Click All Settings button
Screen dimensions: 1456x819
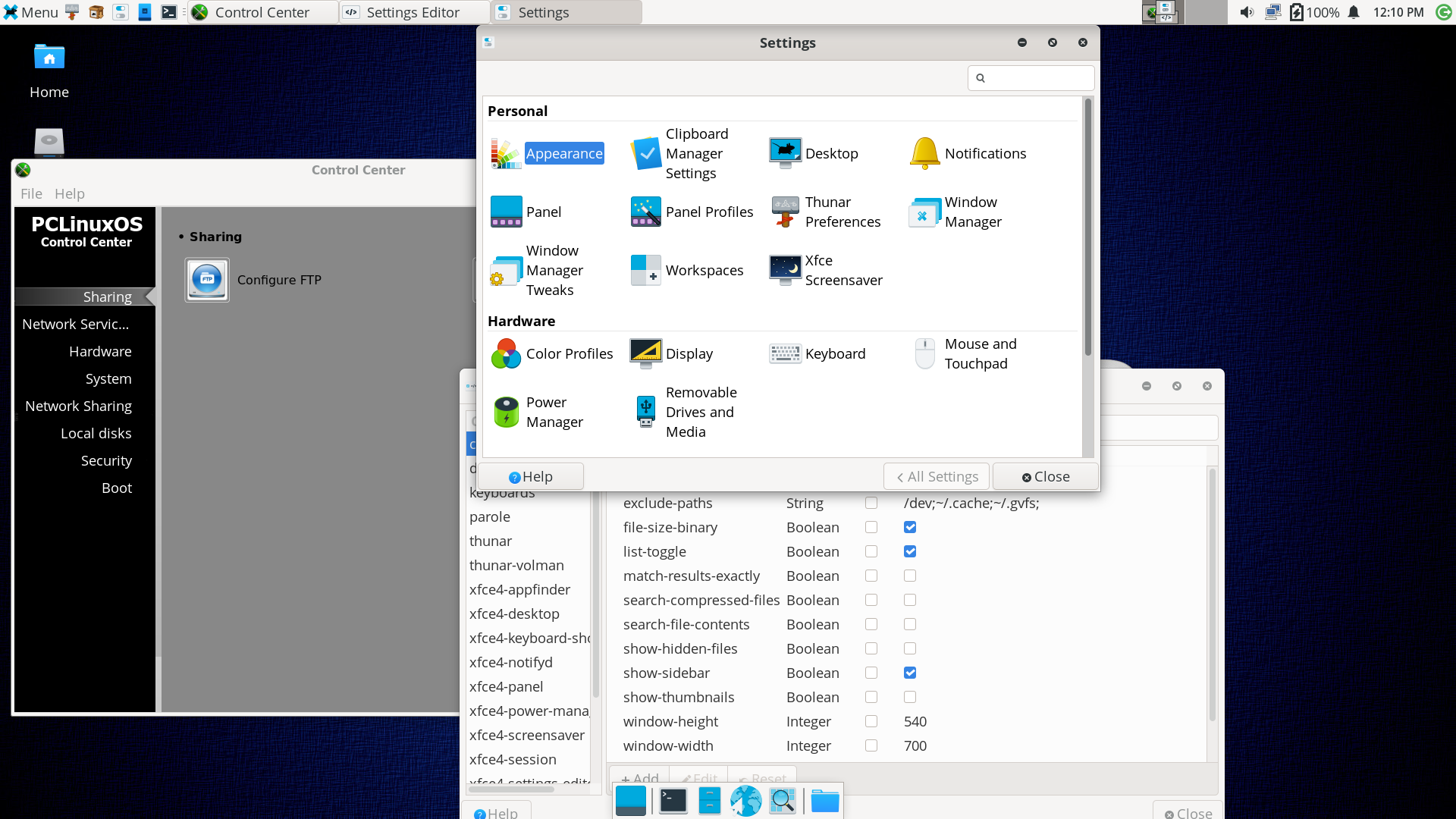[937, 477]
